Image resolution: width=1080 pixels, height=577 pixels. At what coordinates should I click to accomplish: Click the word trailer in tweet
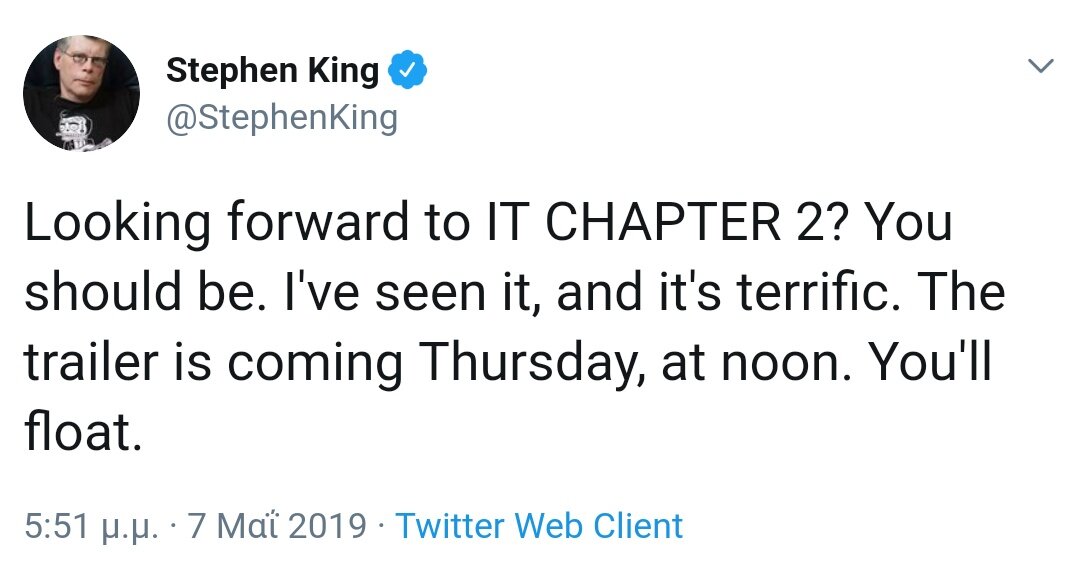coord(92,361)
